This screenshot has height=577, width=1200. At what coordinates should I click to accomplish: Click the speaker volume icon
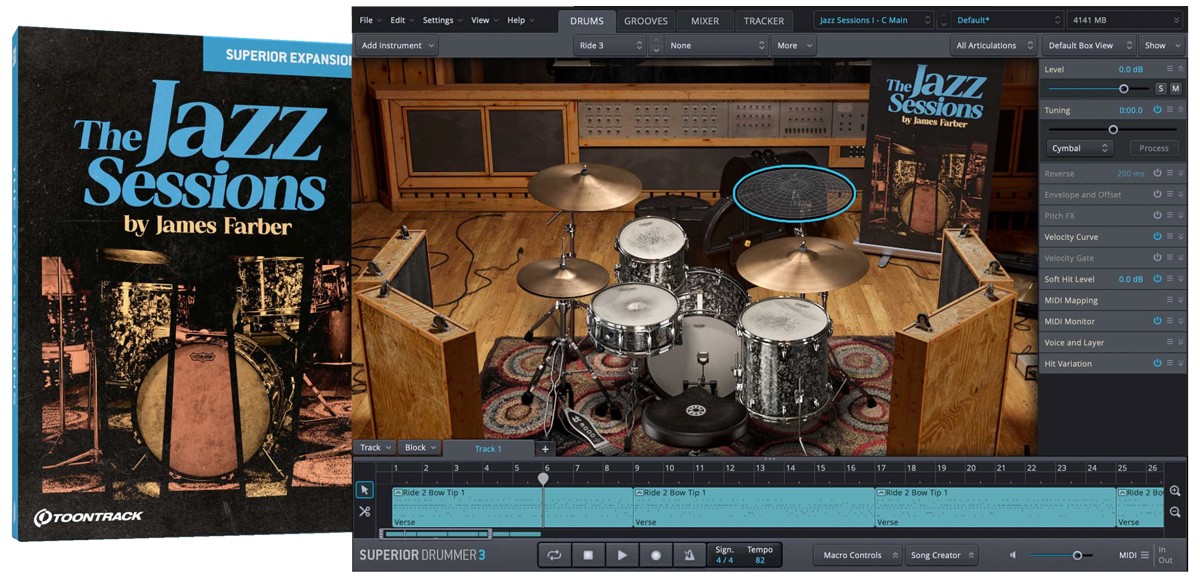(1012, 555)
